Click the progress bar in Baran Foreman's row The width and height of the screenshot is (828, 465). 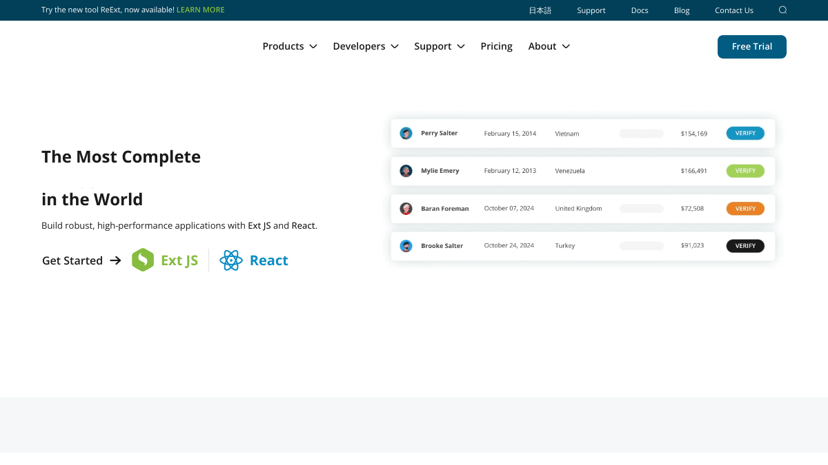[x=642, y=208]
